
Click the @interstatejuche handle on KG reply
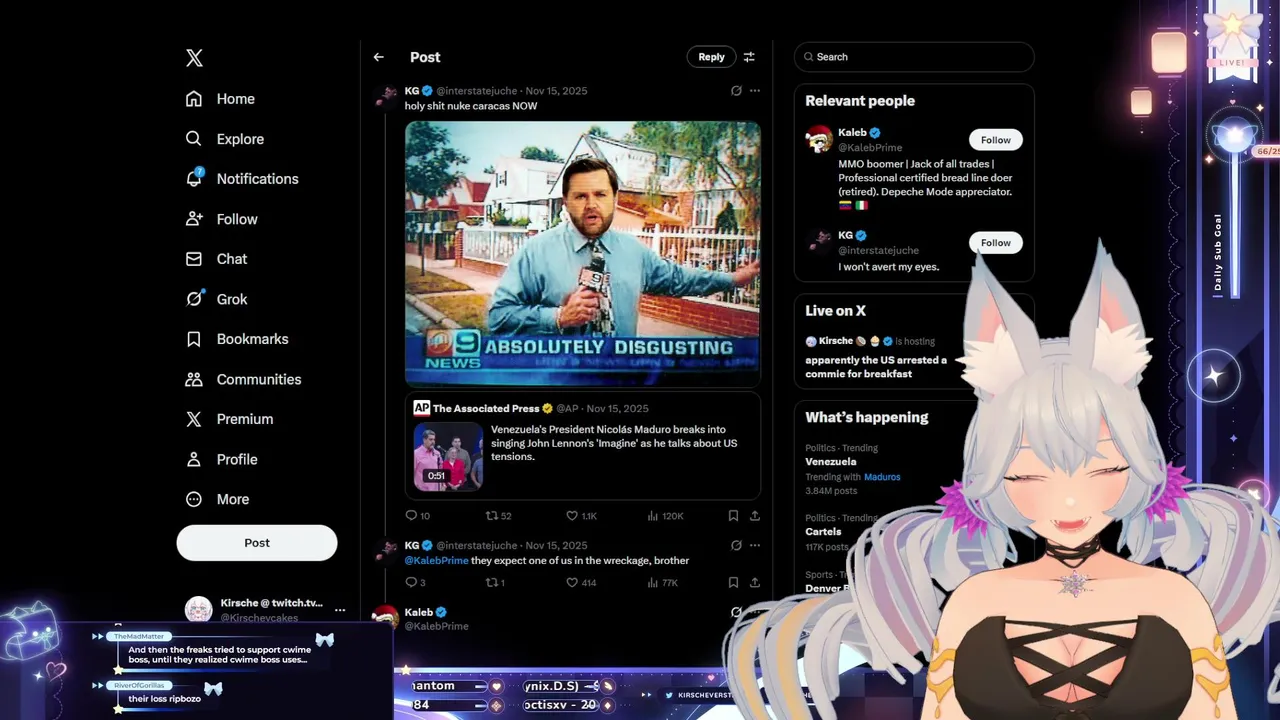point(477,546)
